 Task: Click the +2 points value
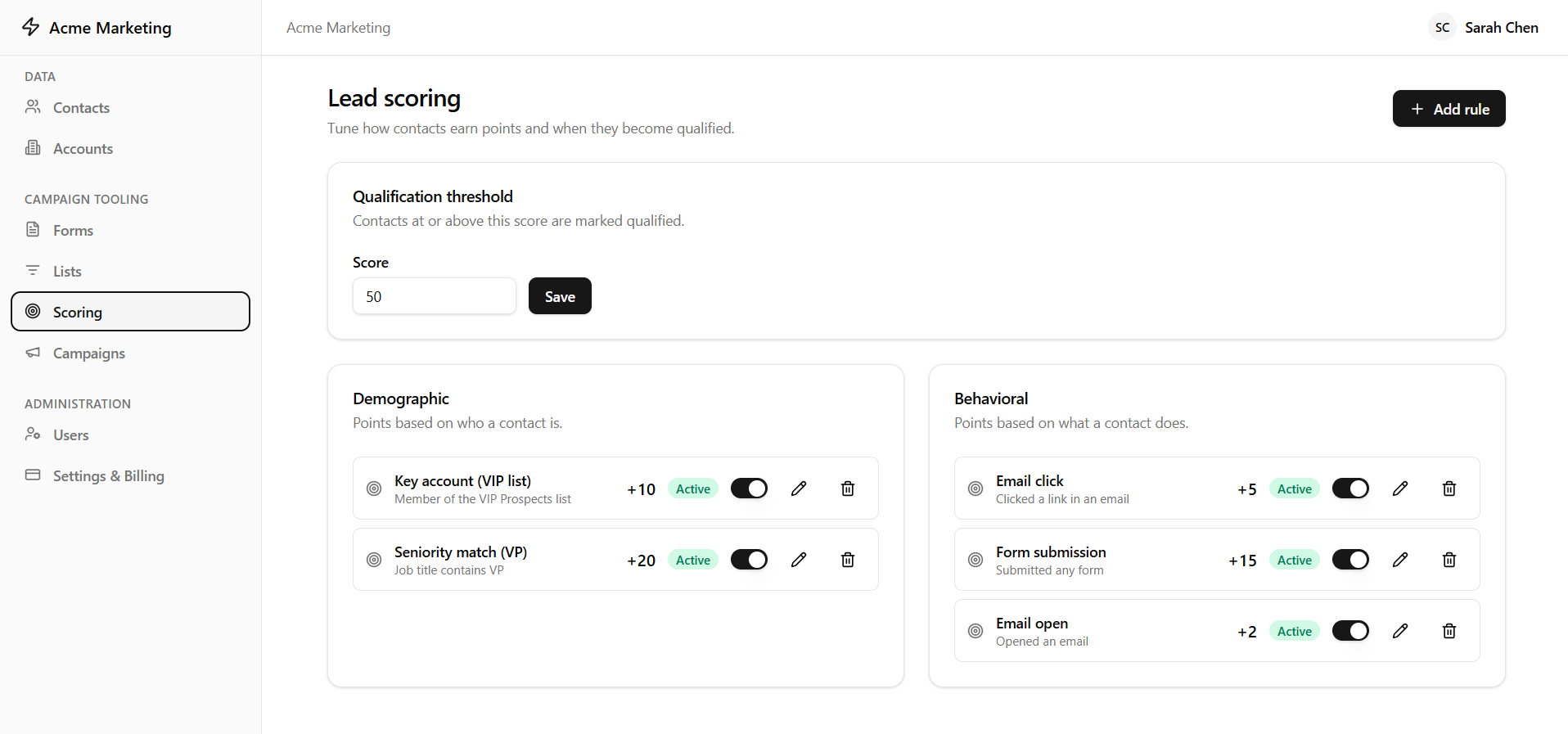click(x=1247, y=632)
